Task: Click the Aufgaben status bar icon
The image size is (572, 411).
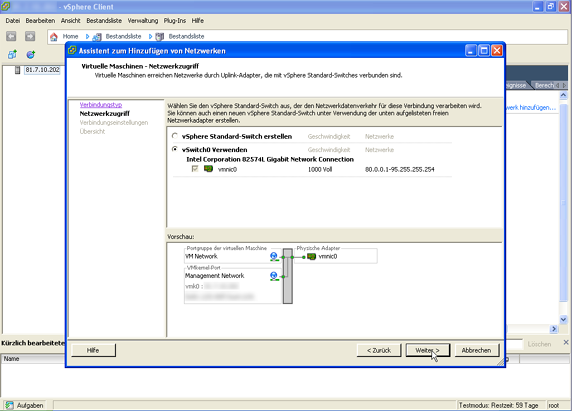Action: point(9,405)
